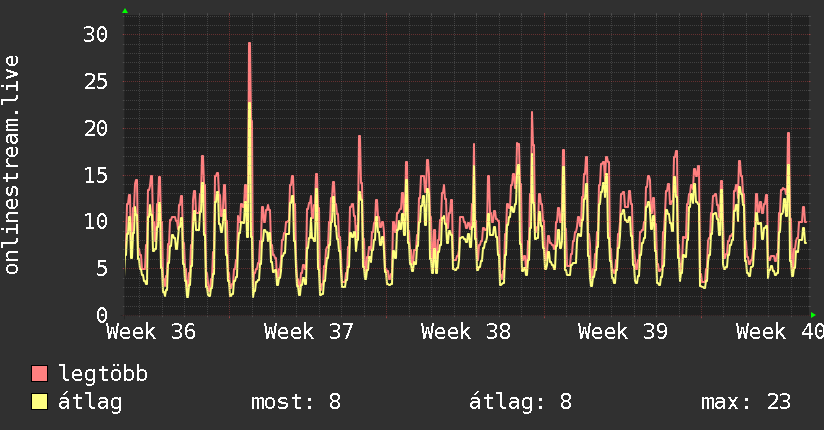Click the y-axis value 30

coord(96,35)
